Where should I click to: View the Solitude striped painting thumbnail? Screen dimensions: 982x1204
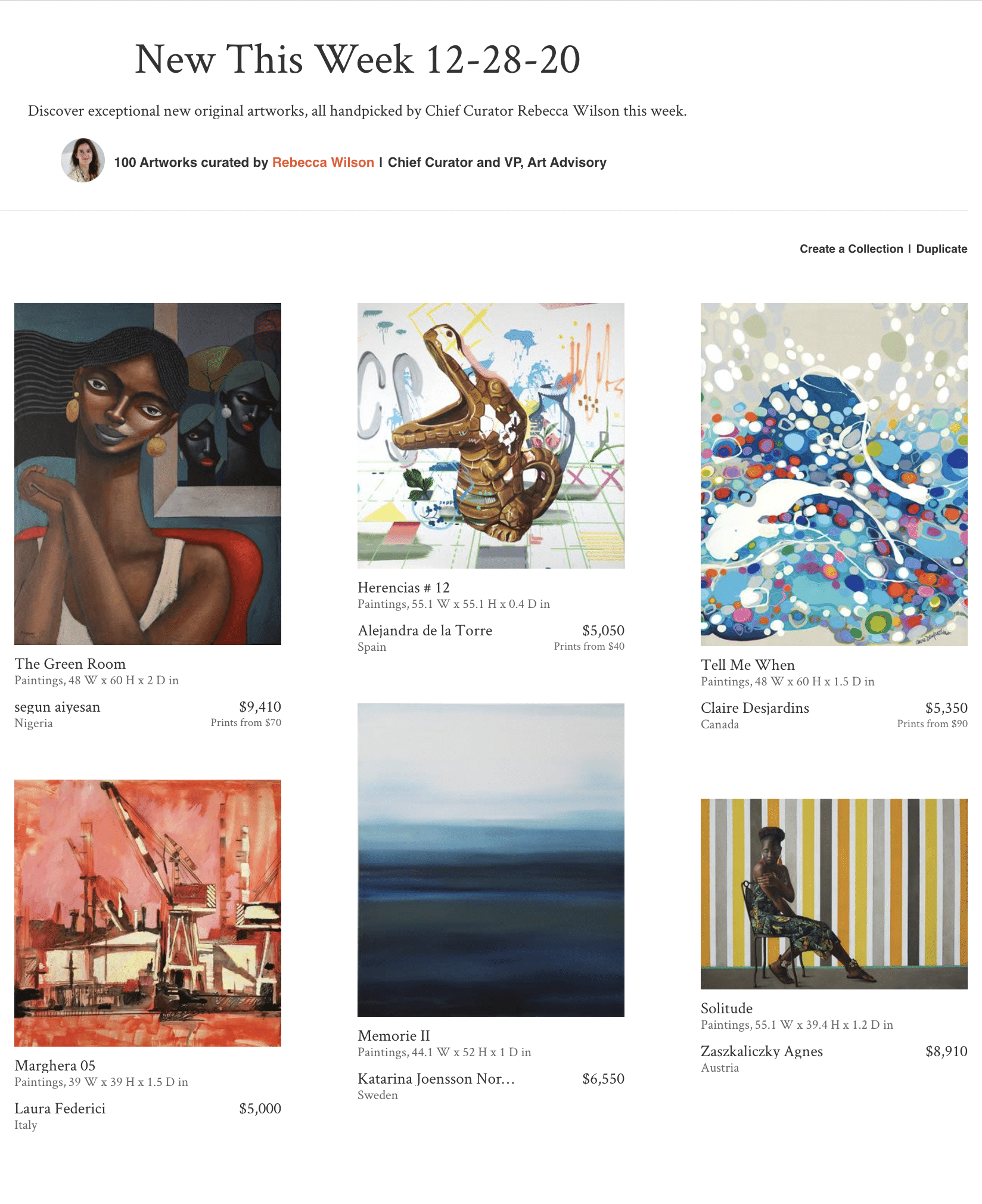point(834,894)
